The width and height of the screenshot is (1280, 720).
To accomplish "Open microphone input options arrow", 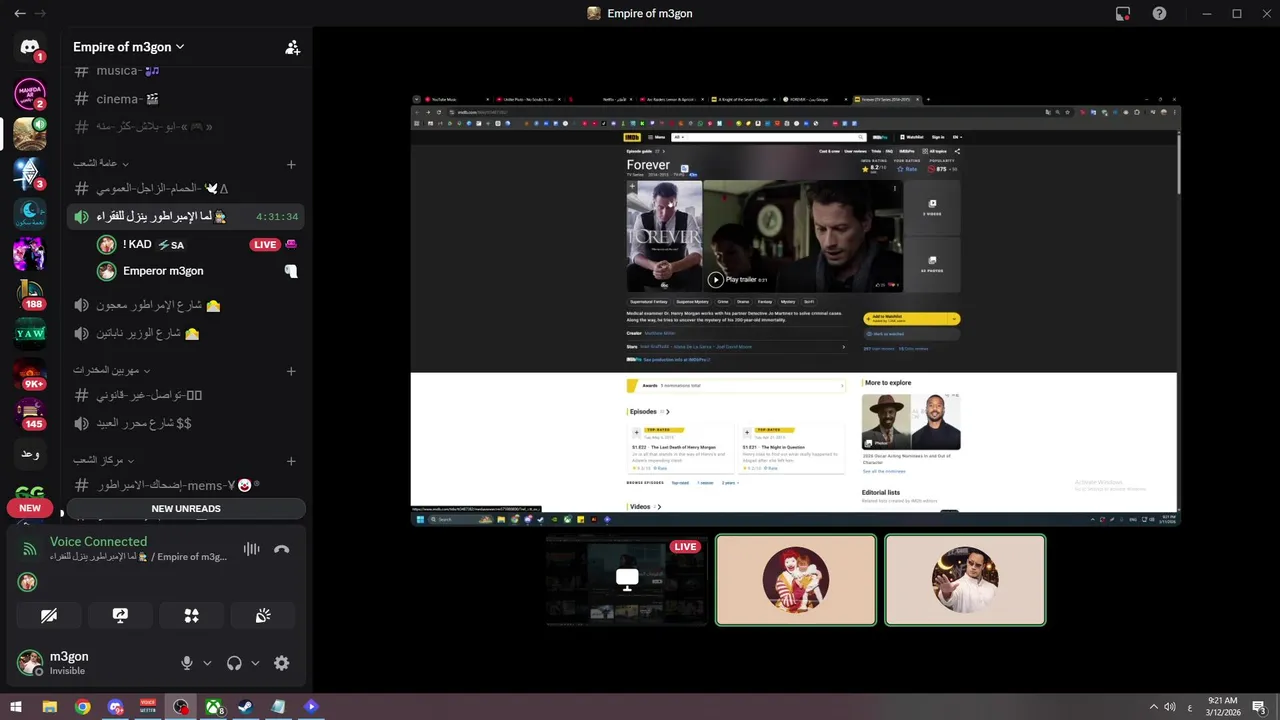I will click(207, 663).
